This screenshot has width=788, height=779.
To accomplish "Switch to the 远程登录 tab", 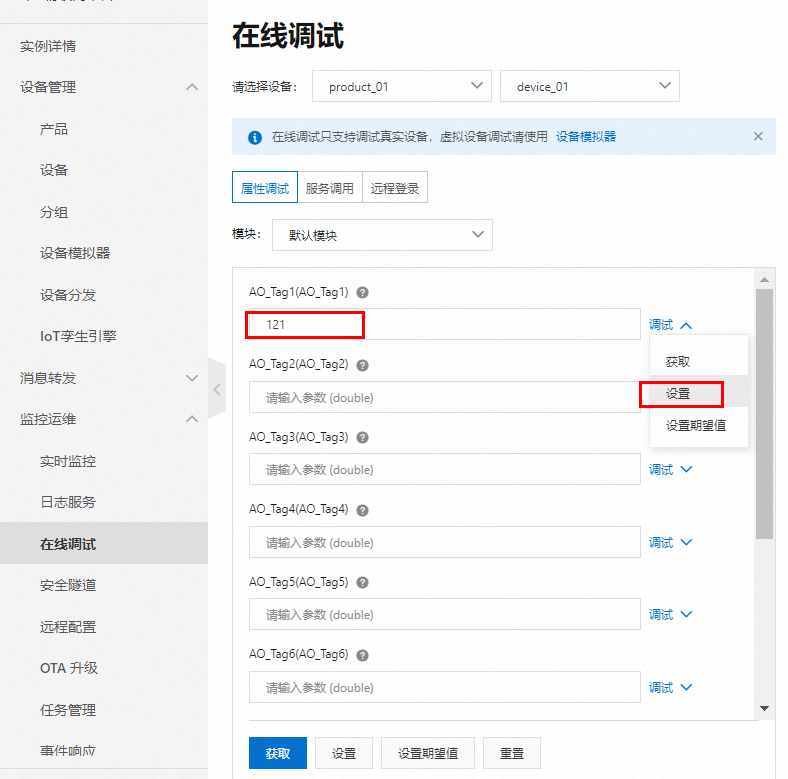I will [395, 188].
